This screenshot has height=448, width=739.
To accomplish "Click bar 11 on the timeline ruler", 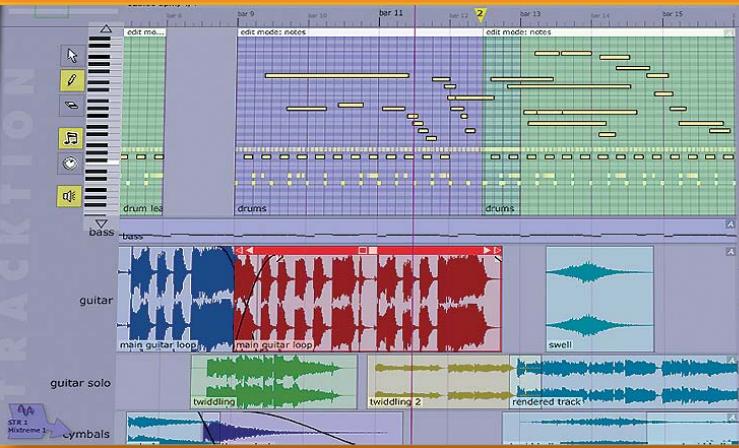I will pos(391,13).
